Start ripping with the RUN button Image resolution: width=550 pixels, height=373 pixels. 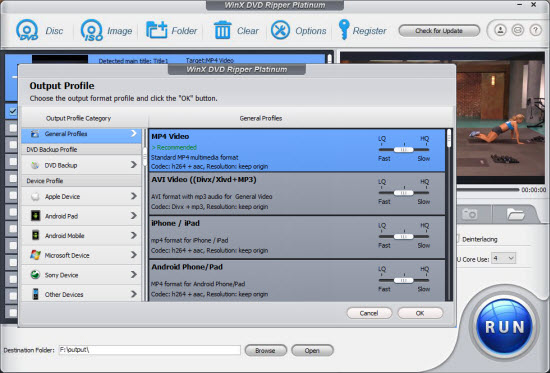504,326
